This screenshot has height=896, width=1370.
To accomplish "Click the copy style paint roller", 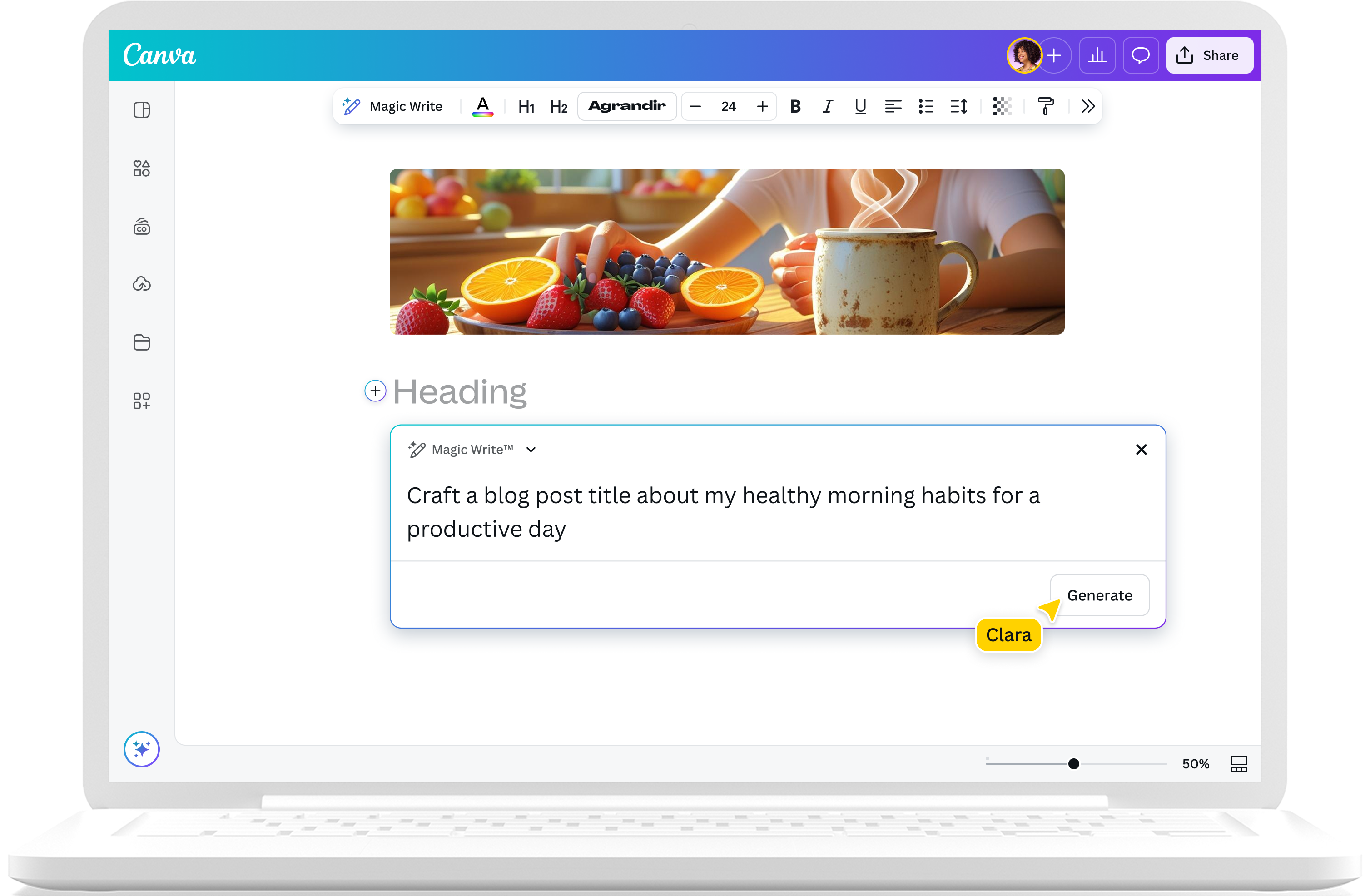I will pos(1045,106).
